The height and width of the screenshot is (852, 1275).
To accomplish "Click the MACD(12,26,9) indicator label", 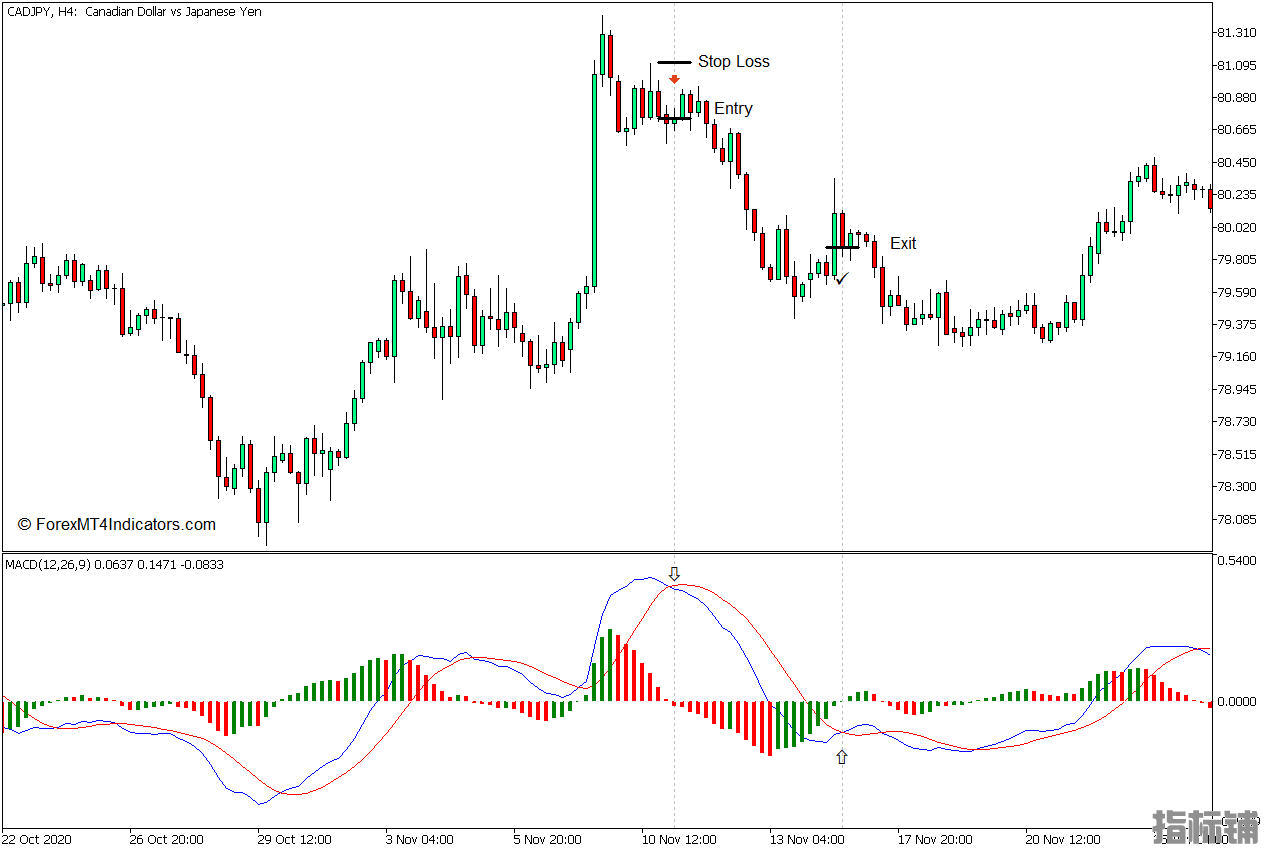I will [x=115, y=565].
